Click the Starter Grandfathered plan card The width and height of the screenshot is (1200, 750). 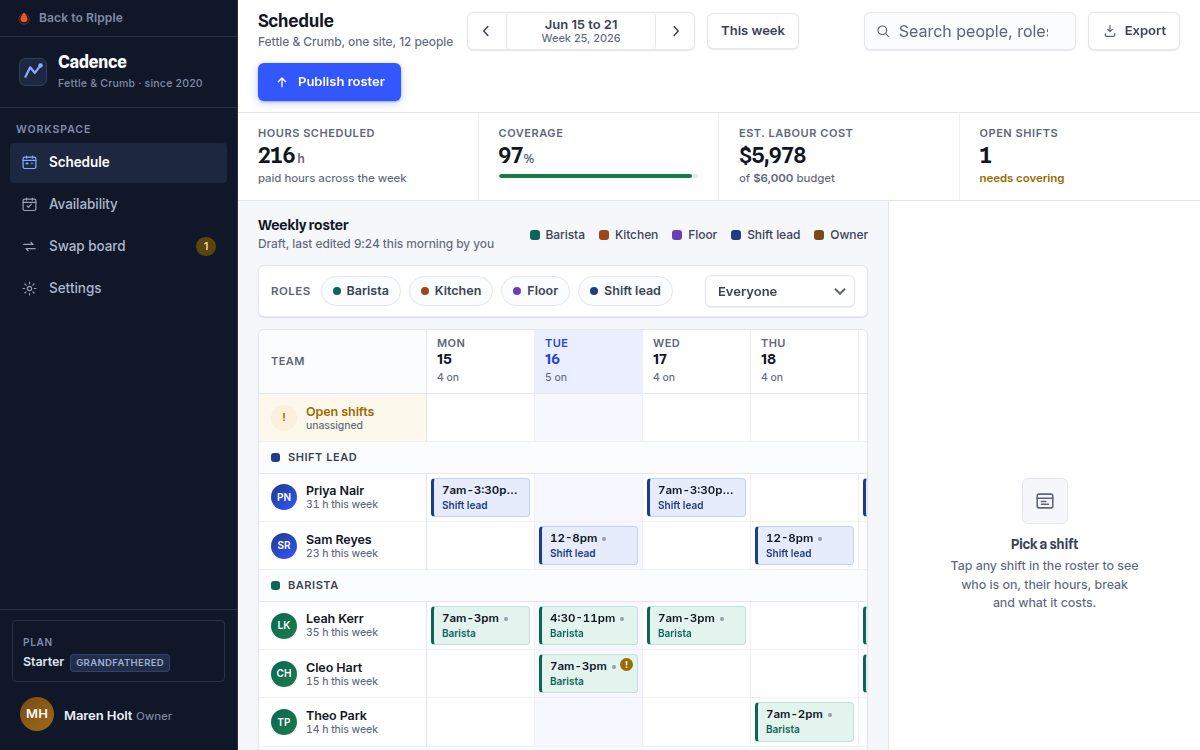[118, 651]
